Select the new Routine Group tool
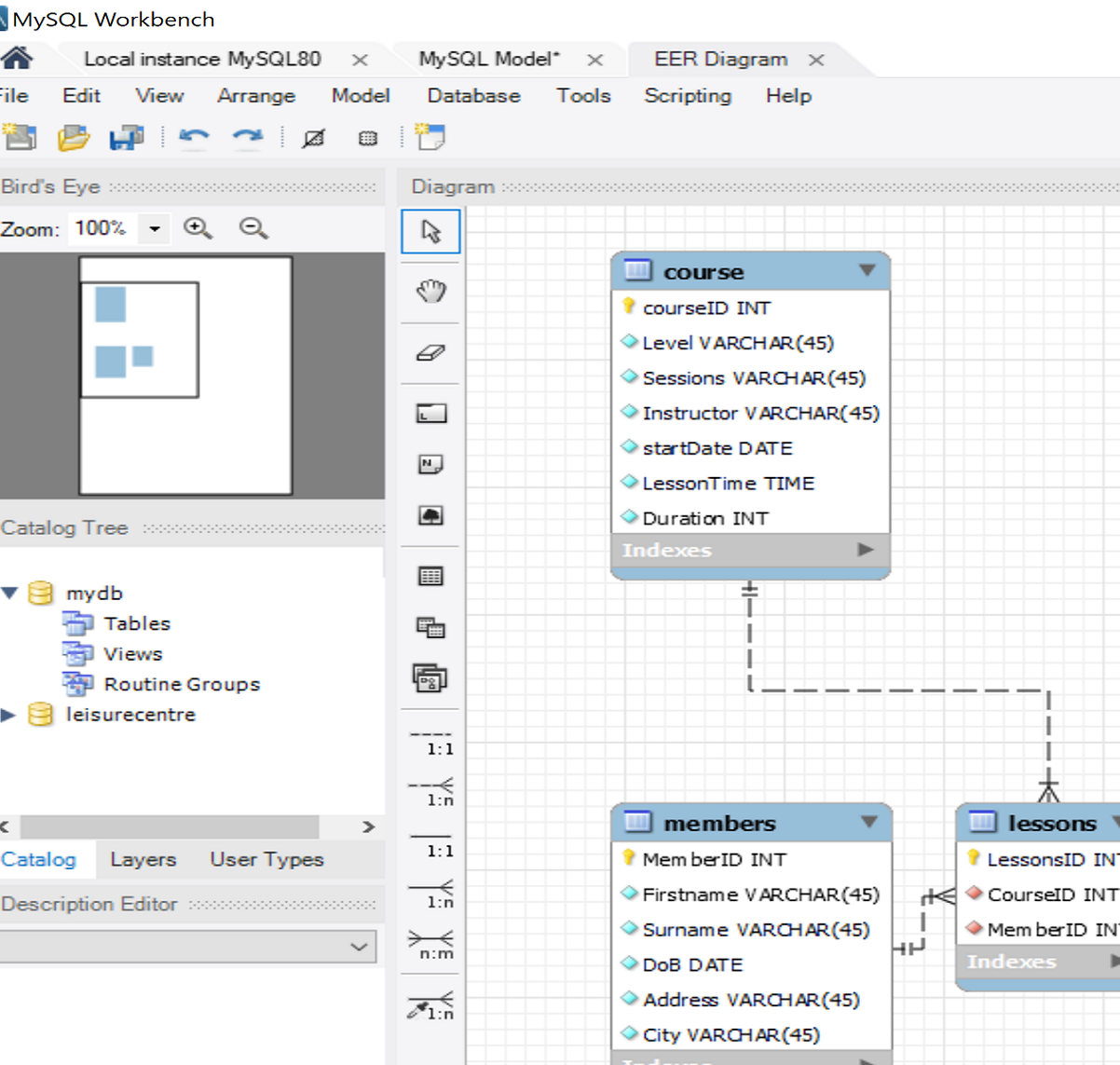Screen dimensions: 1120x1065 [430, 678]
